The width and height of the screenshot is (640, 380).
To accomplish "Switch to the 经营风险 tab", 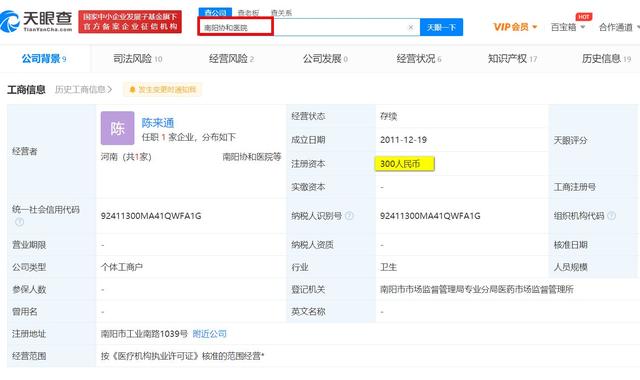I will 231,59.
